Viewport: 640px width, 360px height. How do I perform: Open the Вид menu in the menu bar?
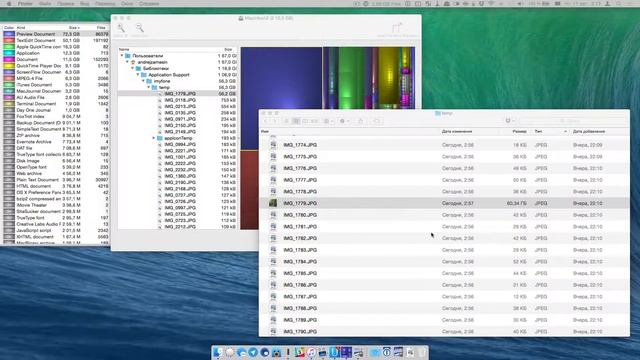(84, 4)
